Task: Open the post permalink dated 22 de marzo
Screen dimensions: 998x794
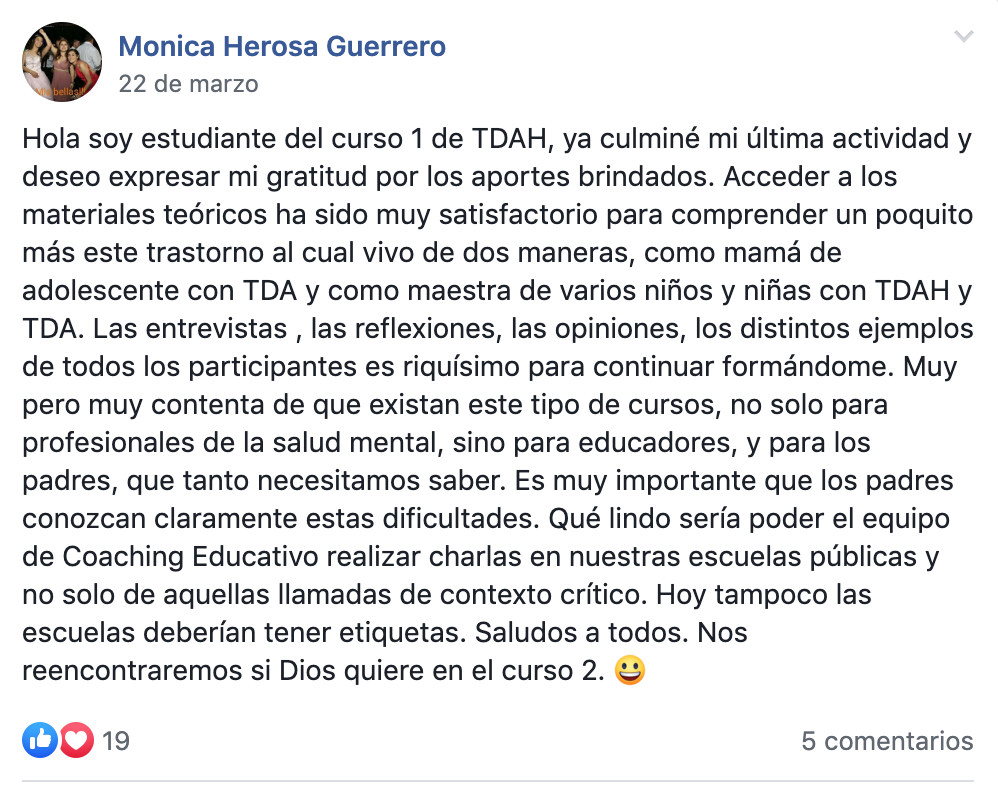Action: (x=188, y=84)
